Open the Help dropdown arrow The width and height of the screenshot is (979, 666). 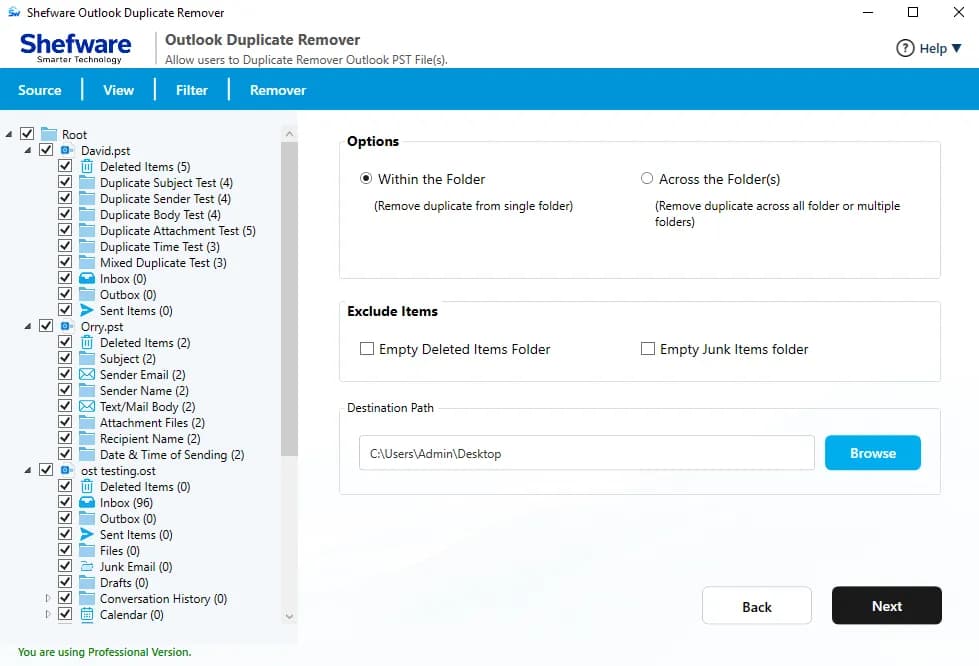point(957,48)
